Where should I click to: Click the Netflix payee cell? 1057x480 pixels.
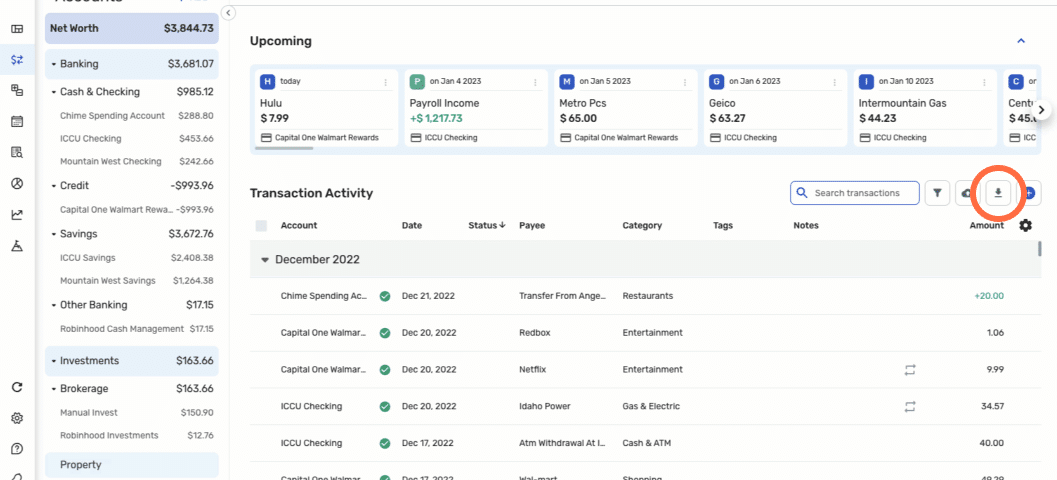[533, 369]
